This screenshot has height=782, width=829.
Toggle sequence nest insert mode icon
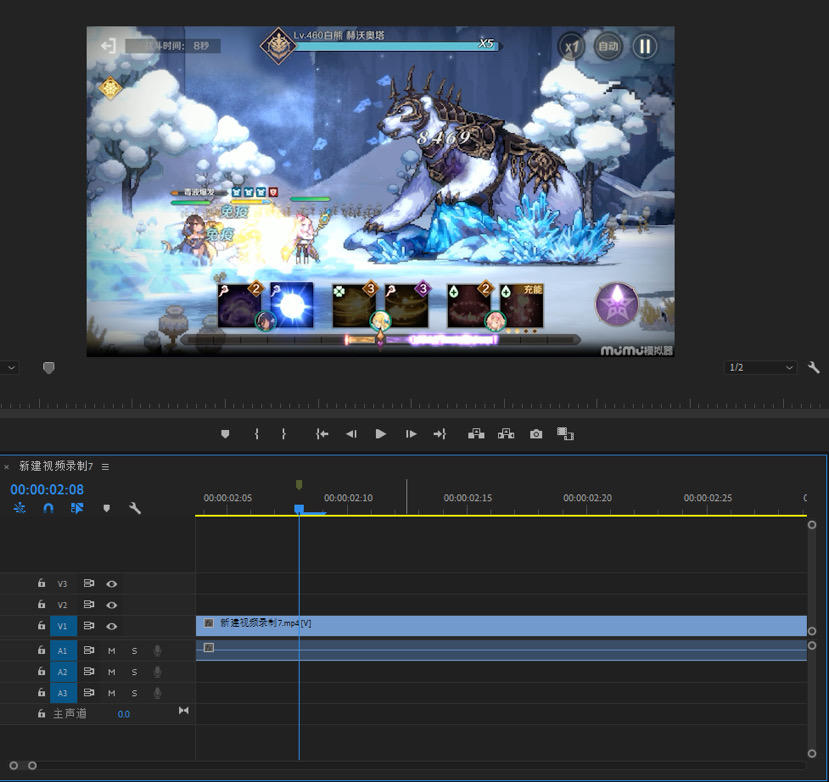(20, 508)
